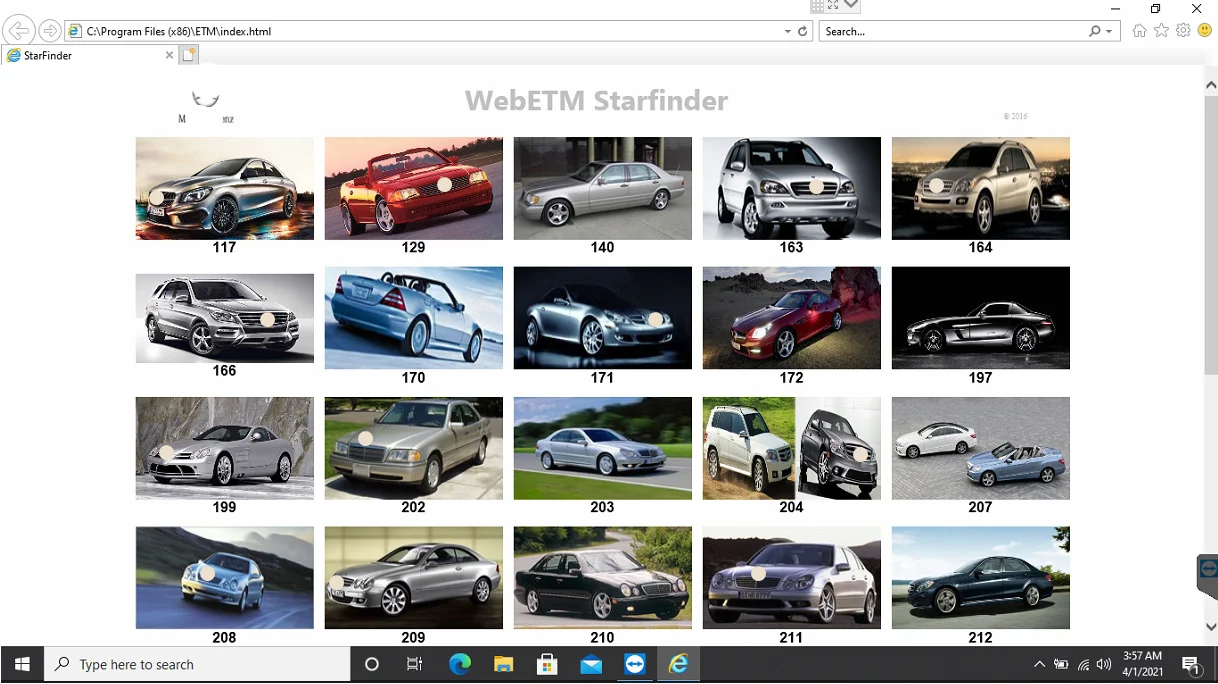Open the browser Home icon
Image resolution: width=1218 pixels, height=684 pixels.
(x=1139, y=31)
